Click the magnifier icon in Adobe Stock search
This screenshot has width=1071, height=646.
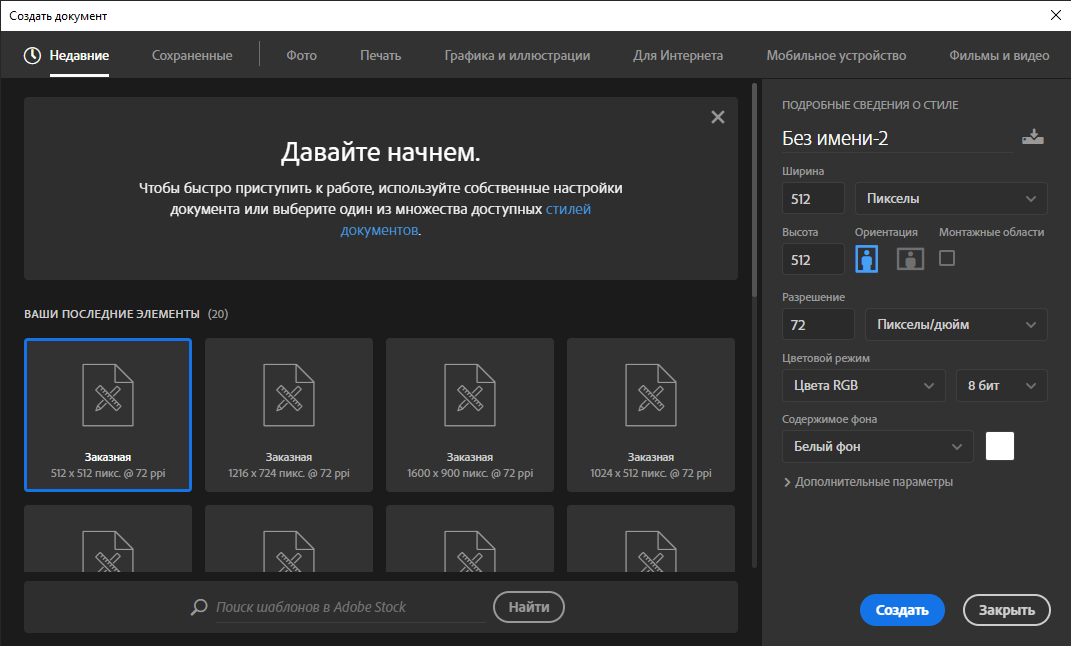[199, 606]
